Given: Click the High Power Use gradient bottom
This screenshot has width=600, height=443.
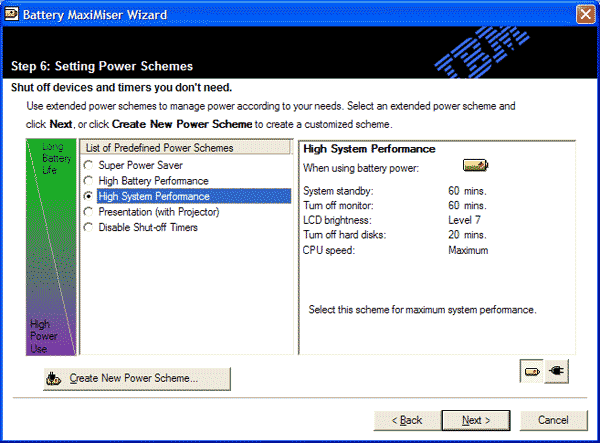Looking at the screenshot, I should 44,336.
